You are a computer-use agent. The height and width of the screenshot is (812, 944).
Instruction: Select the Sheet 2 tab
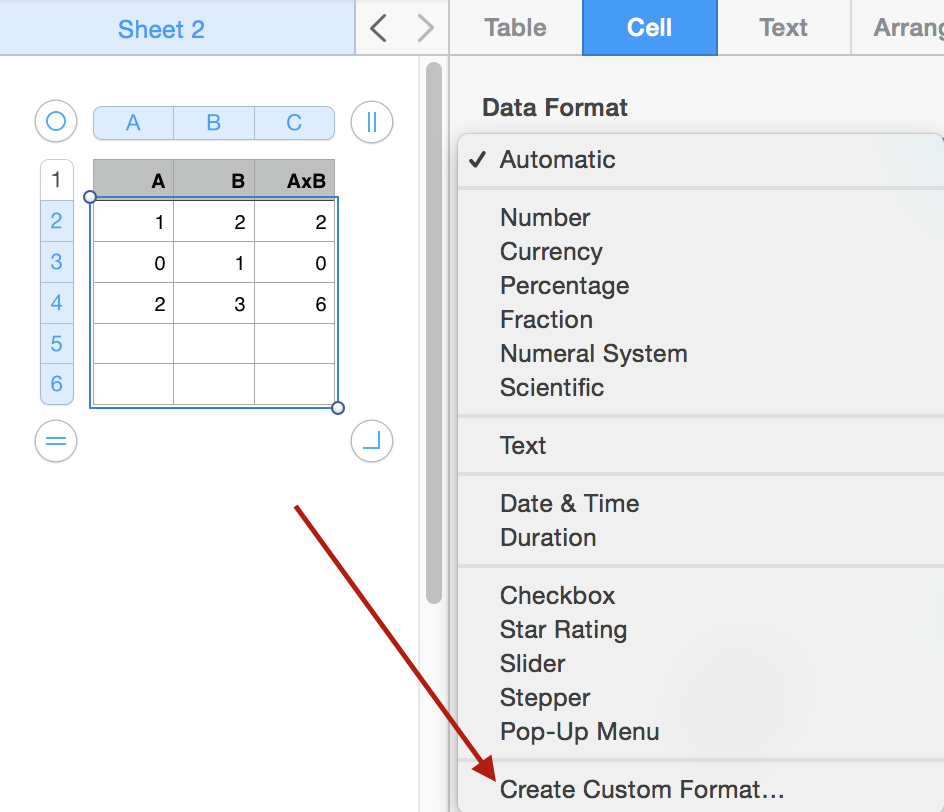tap(161, 29)
